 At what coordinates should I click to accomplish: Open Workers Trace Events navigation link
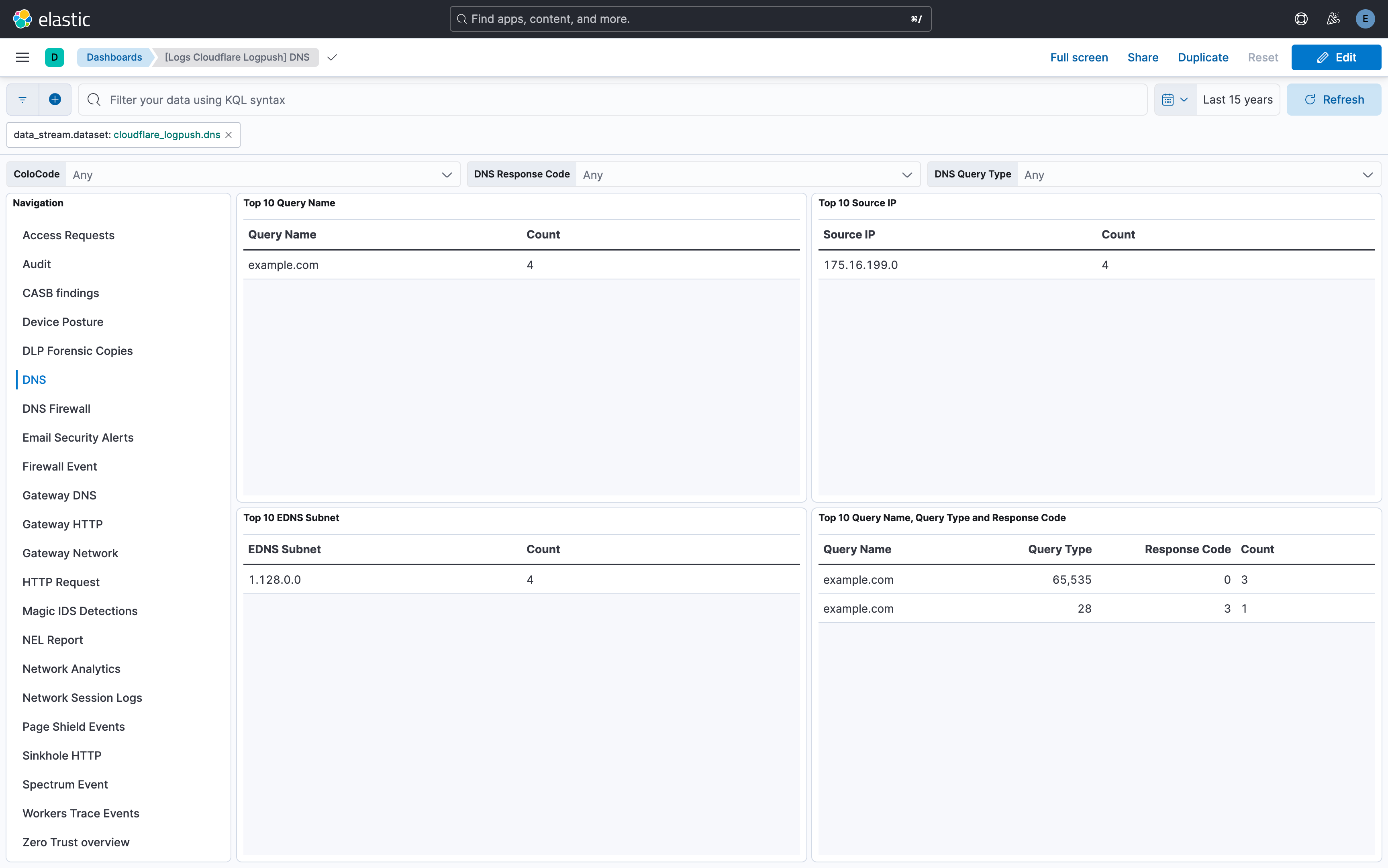(x=81, y=813)
